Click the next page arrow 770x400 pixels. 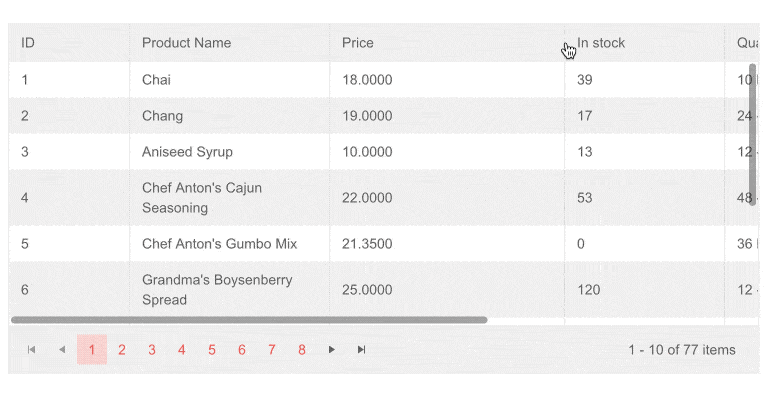click(332, 350)
